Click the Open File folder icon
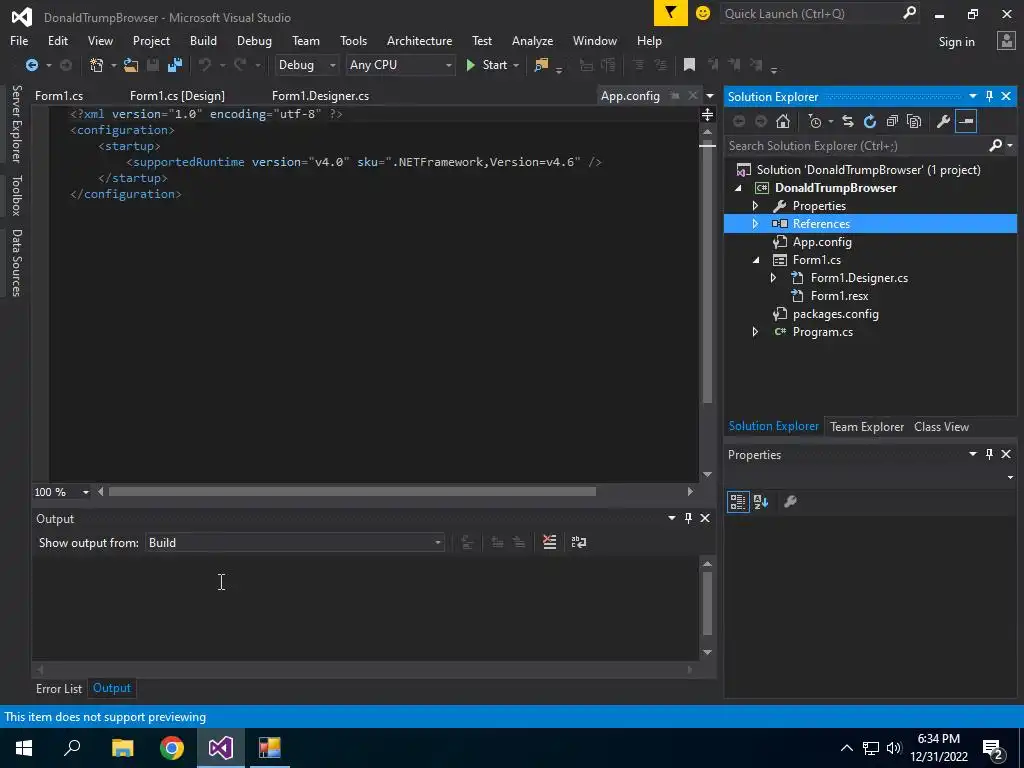This screenshot has height=768, width=1024. (131, 65)
